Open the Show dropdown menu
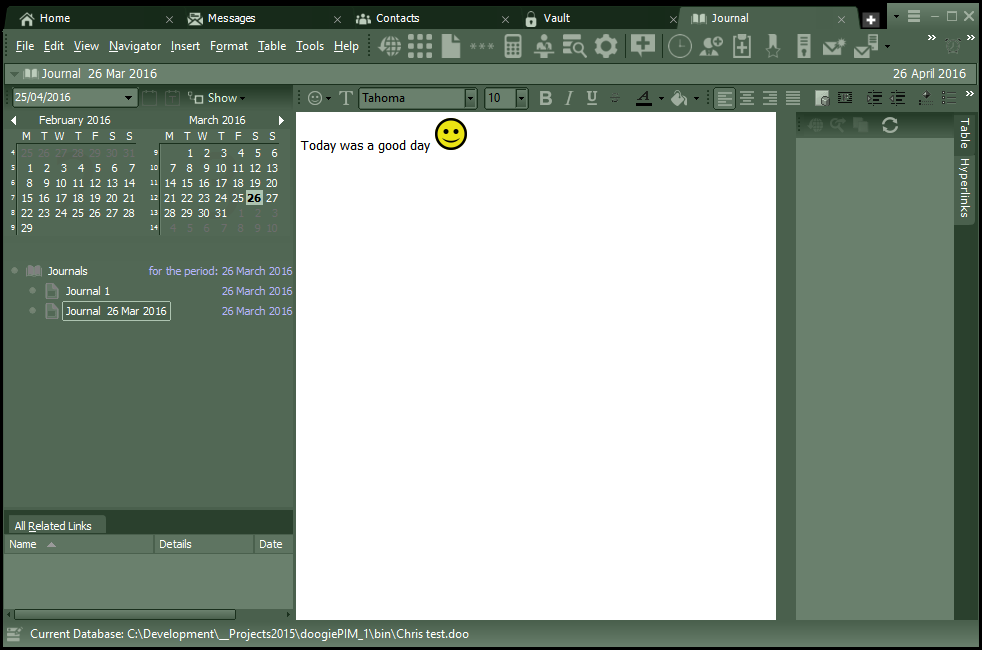982x650 pixels. click(225, 98)
